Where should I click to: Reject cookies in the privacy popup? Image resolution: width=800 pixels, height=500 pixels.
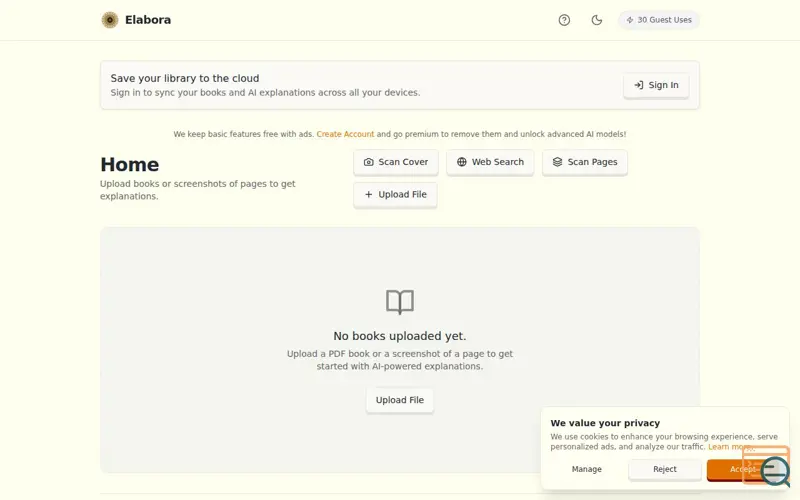665,469
